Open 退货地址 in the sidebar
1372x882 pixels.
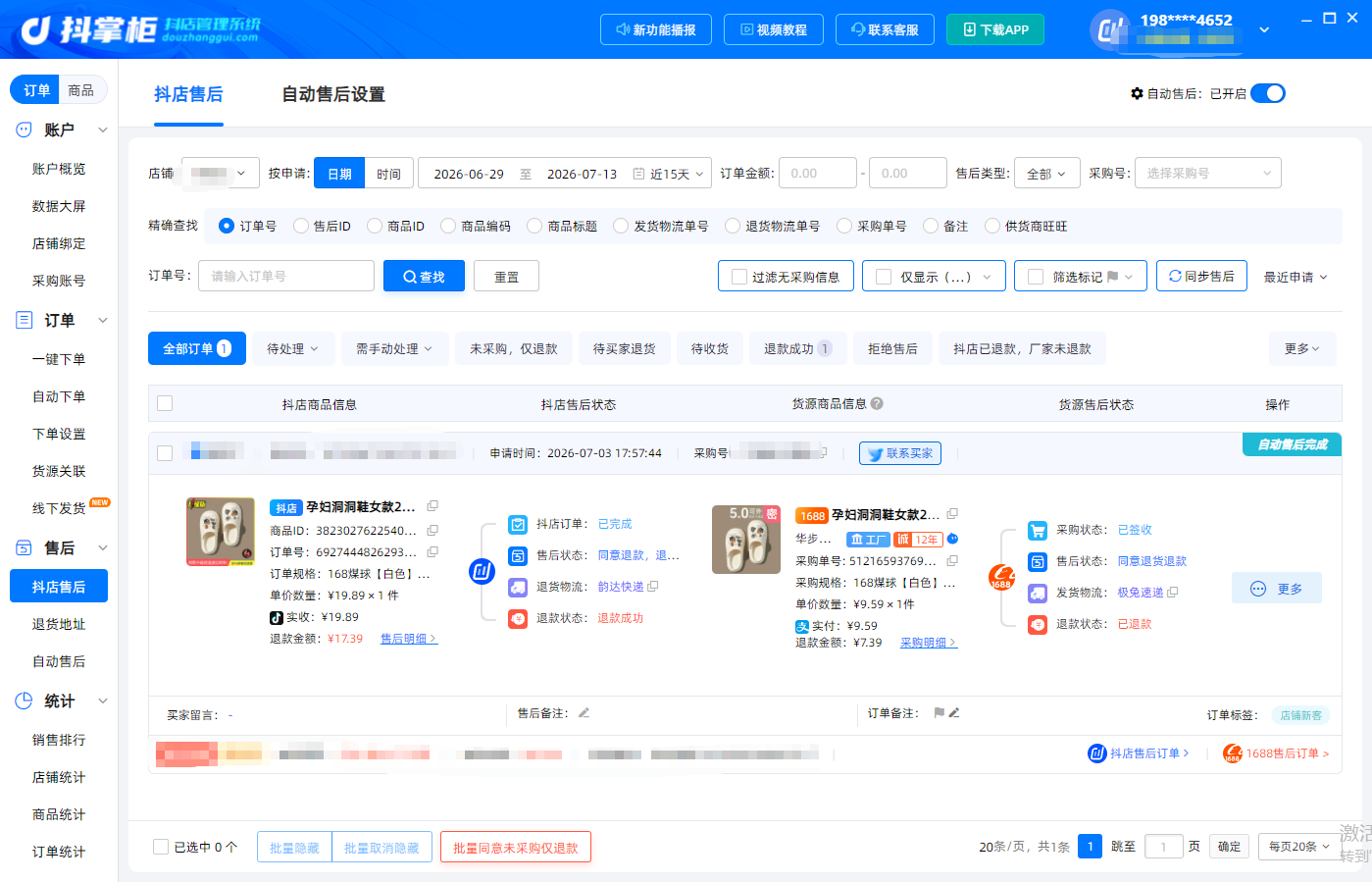tap(59, 624)
